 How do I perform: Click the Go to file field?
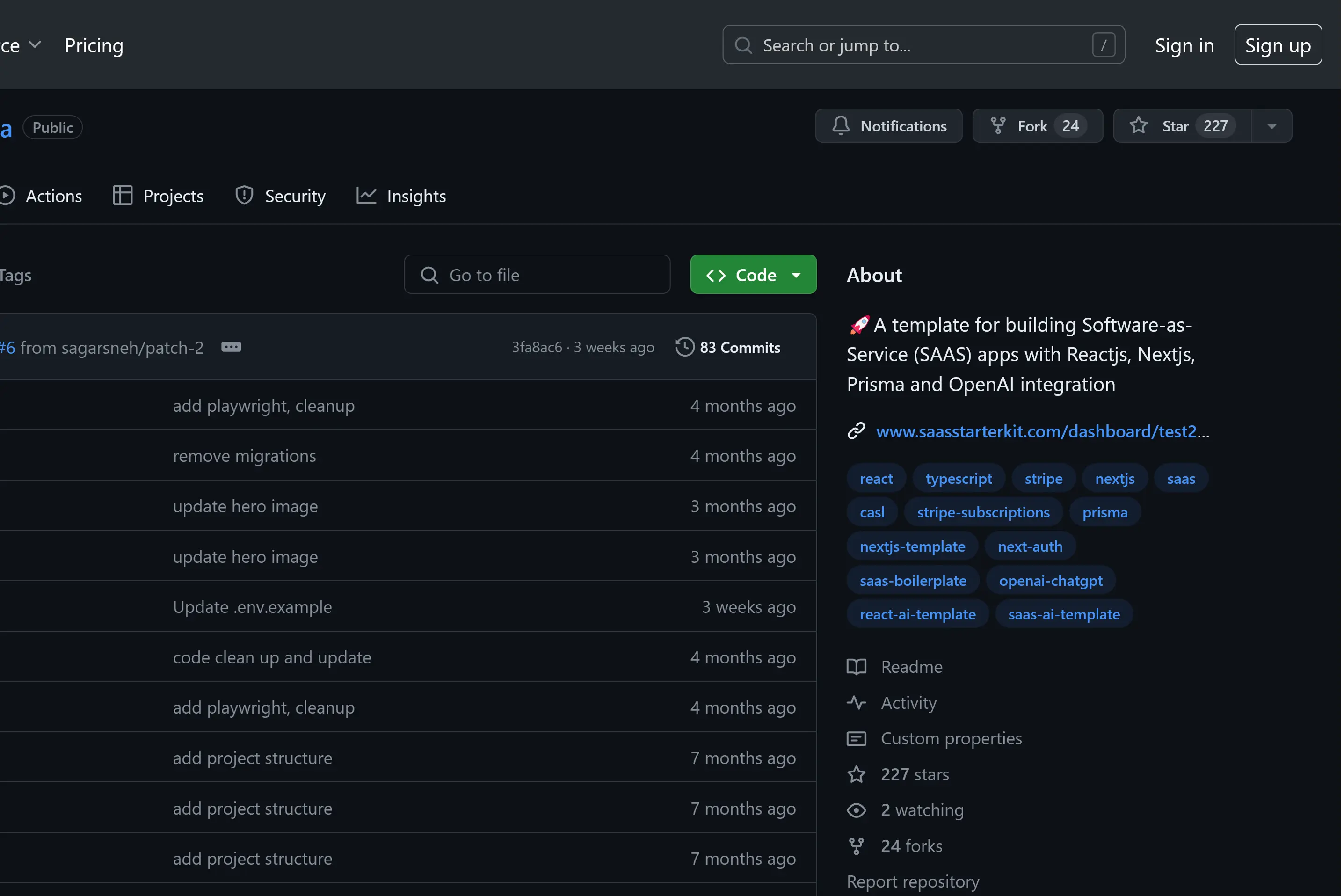pyautogui.click(x=537, y=275)
